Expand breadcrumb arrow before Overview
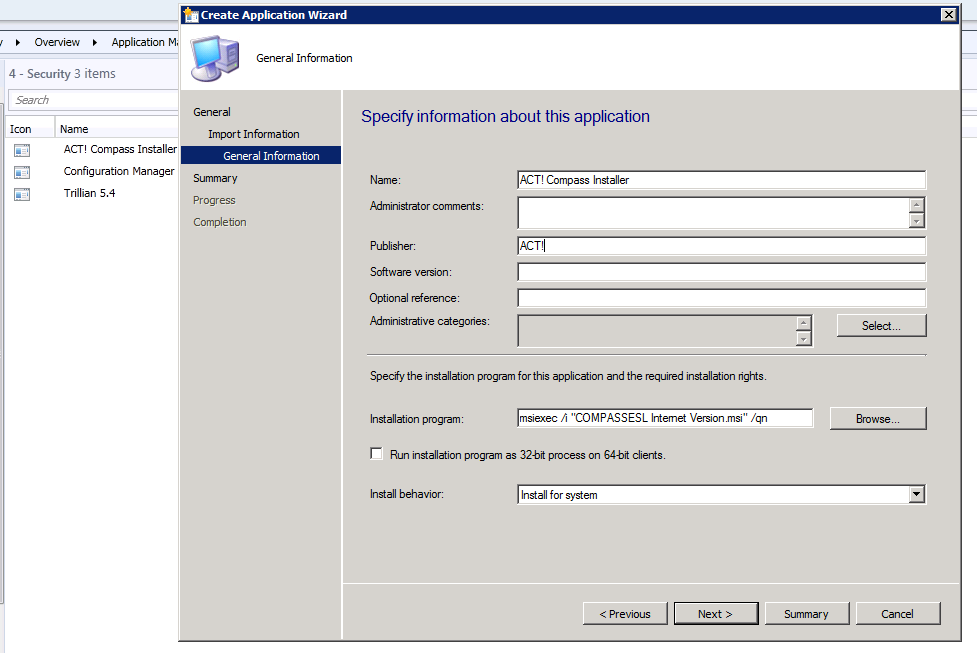This screenshot has height=653, width=977. (x=17, y=42)
